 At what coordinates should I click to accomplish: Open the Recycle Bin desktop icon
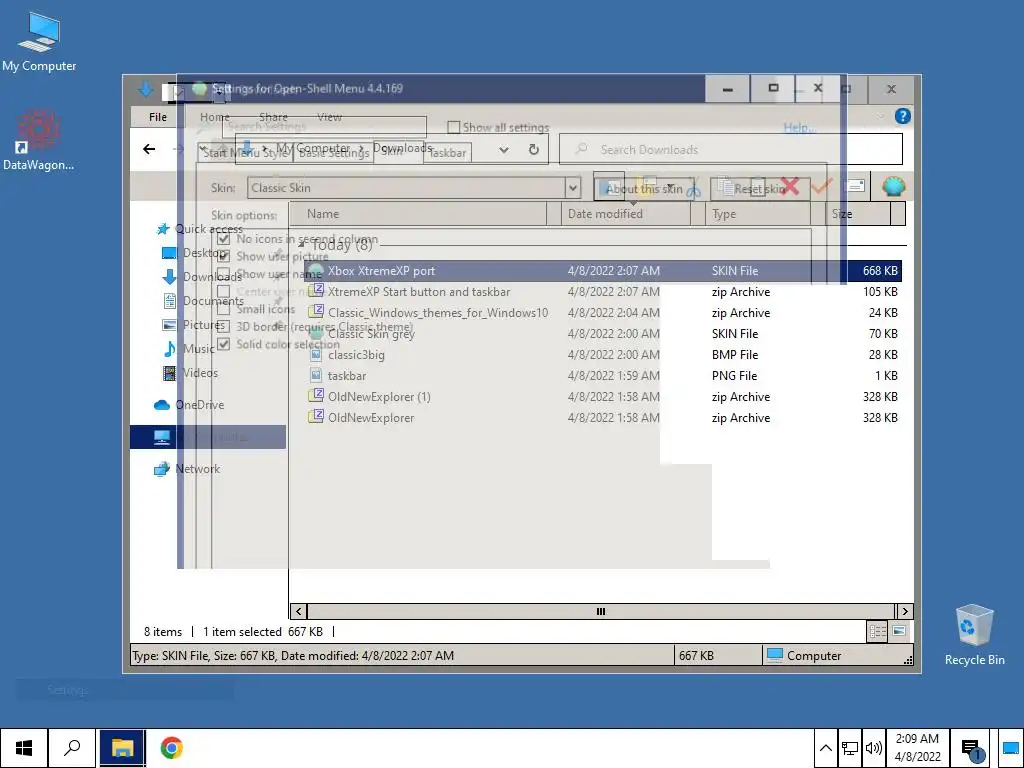coord(974,635)
